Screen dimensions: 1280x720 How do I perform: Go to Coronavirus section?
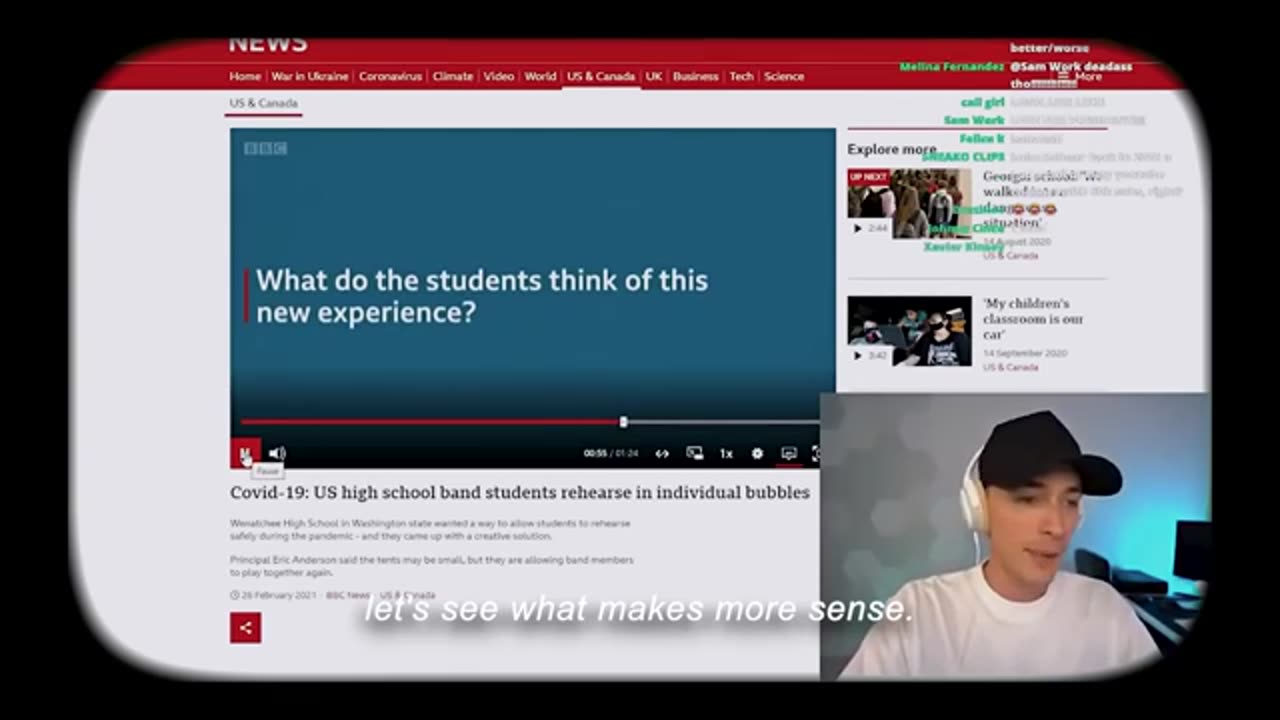click(390, 76)
